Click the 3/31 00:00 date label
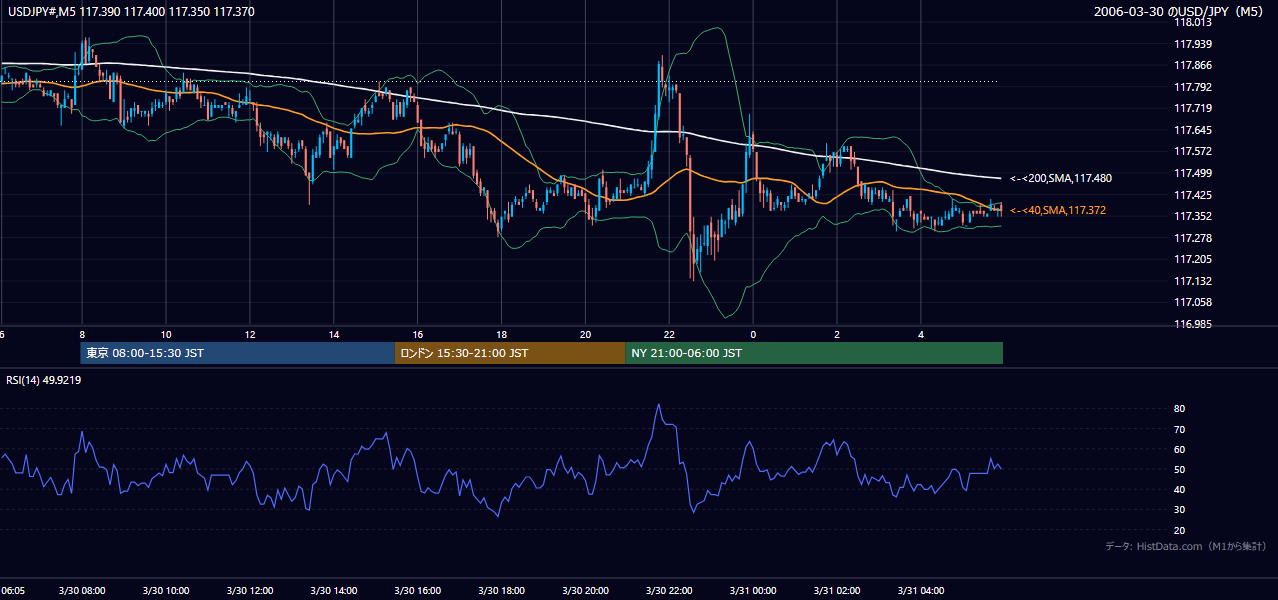The height and width of the screenshot is (600, 1278). [753, 590]
